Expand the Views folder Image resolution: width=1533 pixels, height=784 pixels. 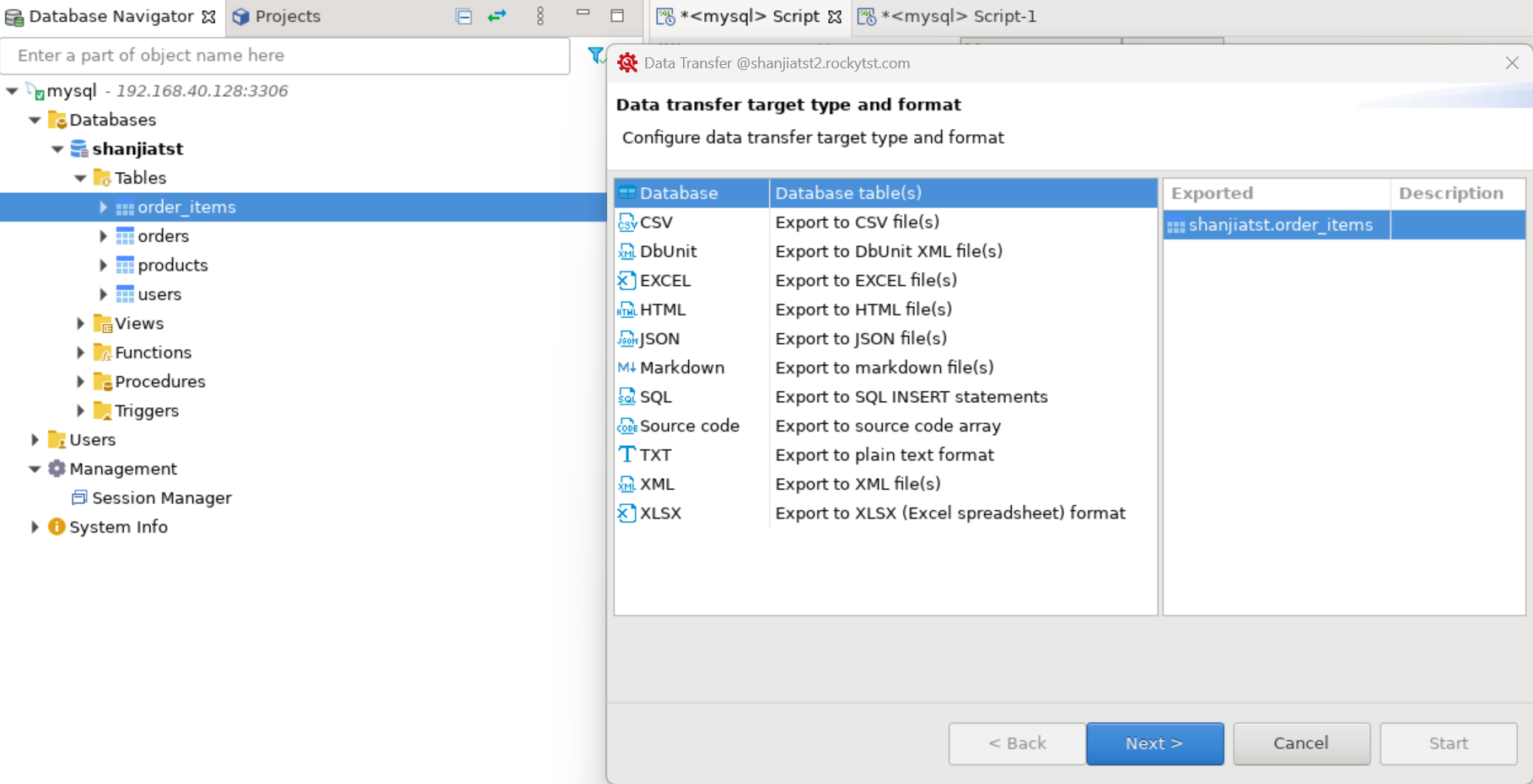pos(80,324)
